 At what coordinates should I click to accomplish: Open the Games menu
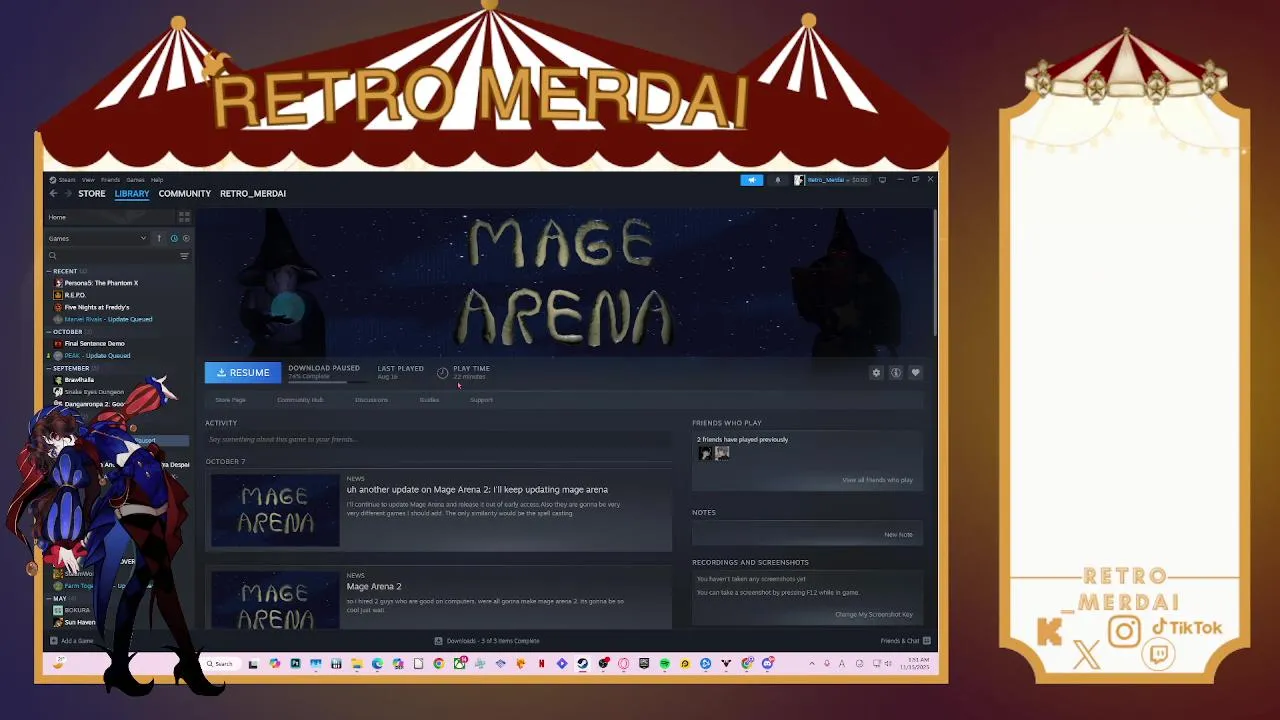pos(135,180)
